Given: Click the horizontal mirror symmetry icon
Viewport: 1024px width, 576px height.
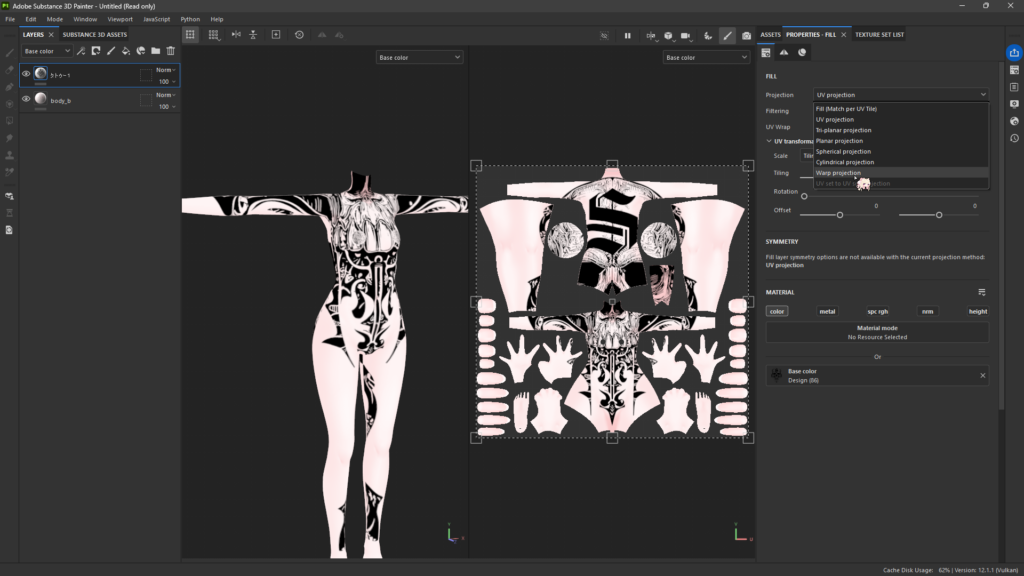Looking at the screenshot, I should coord(236,35).
